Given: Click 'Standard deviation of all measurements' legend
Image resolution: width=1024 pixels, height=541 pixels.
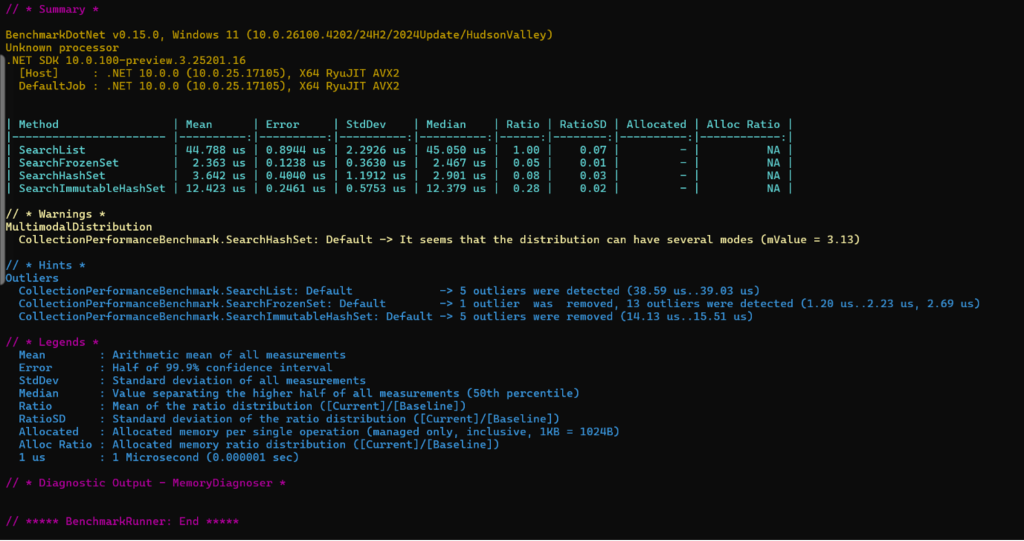Looking at the screenshot, I should coord(239,380).
